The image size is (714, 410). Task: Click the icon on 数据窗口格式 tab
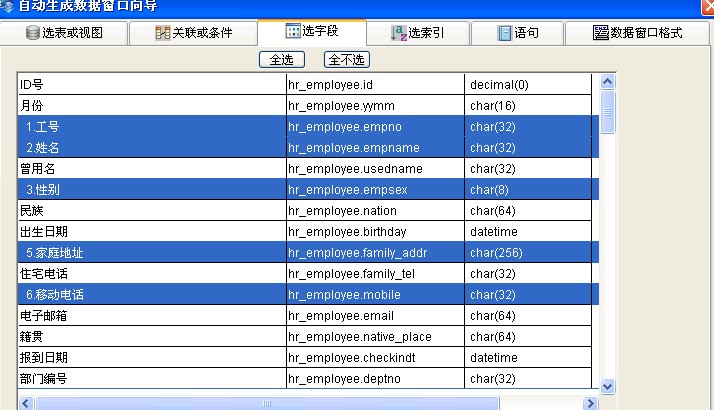600,33
